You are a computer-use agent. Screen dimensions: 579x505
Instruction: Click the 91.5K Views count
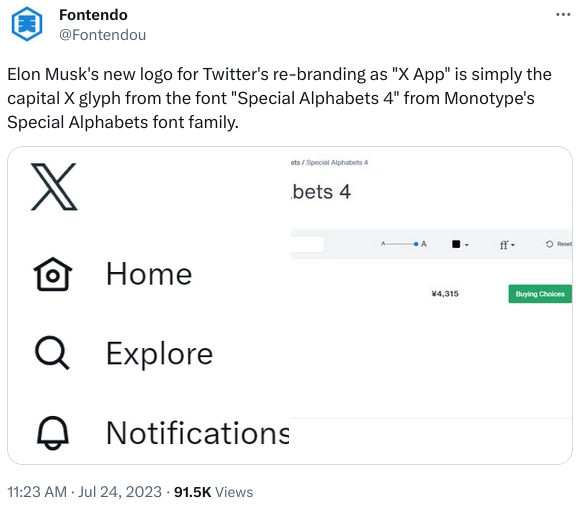[213, 492]
